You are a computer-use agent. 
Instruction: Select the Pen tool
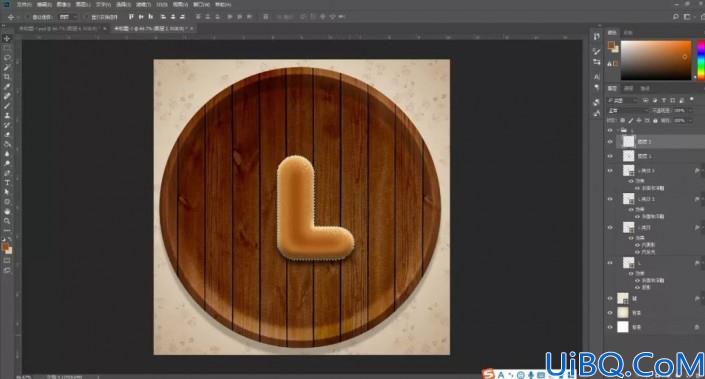(7, 173)
